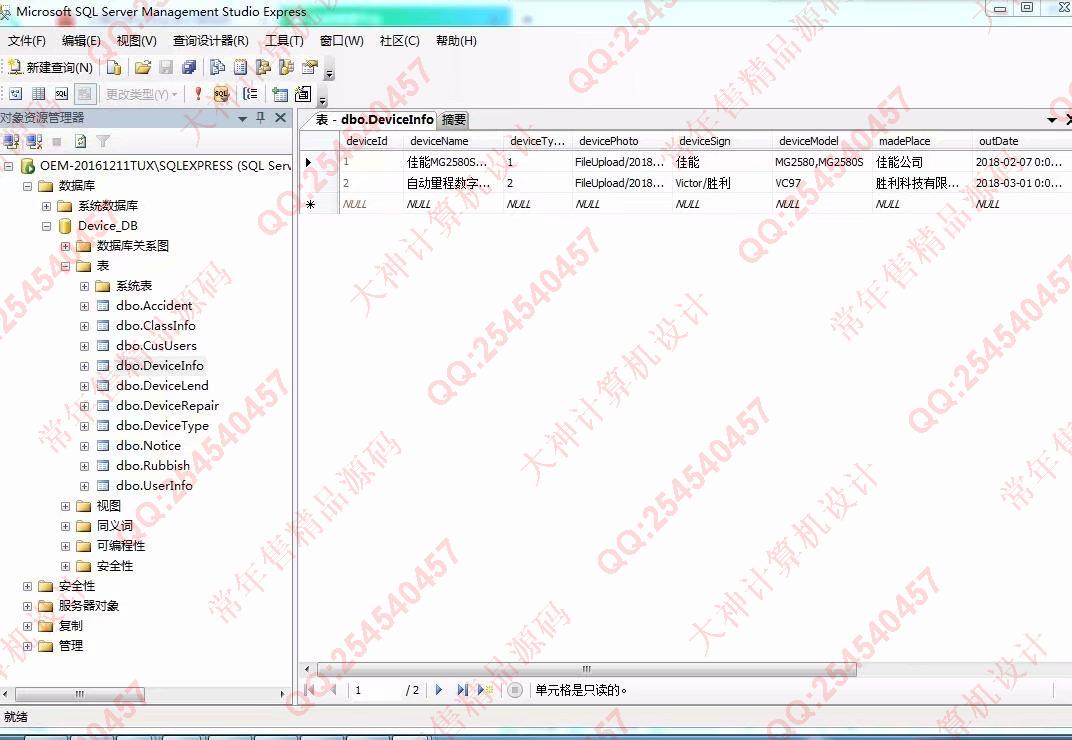Click the red exclamation Execute SQL icon
This screenshot has width=1072, height=740.
(x=198, y=94)
